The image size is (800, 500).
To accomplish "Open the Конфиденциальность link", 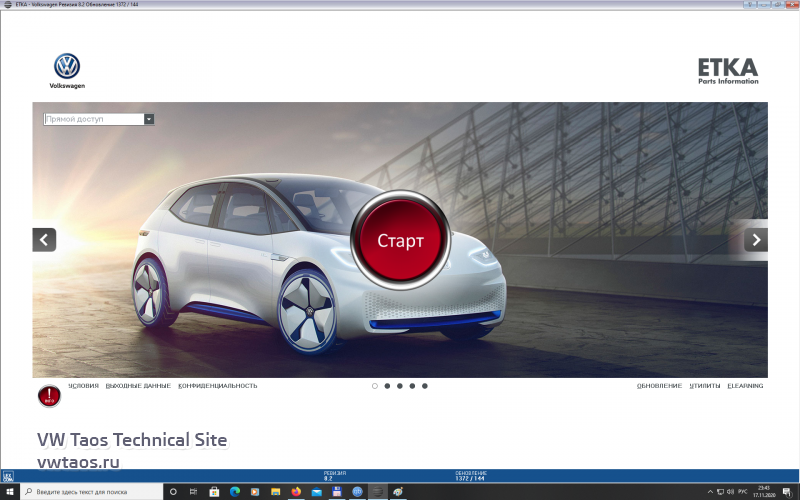I will pos(218,385).
